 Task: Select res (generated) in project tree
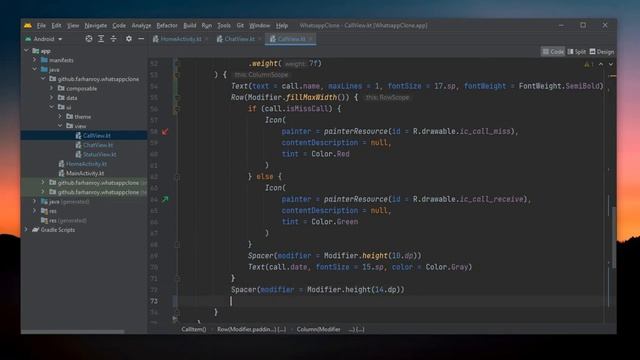68,220
